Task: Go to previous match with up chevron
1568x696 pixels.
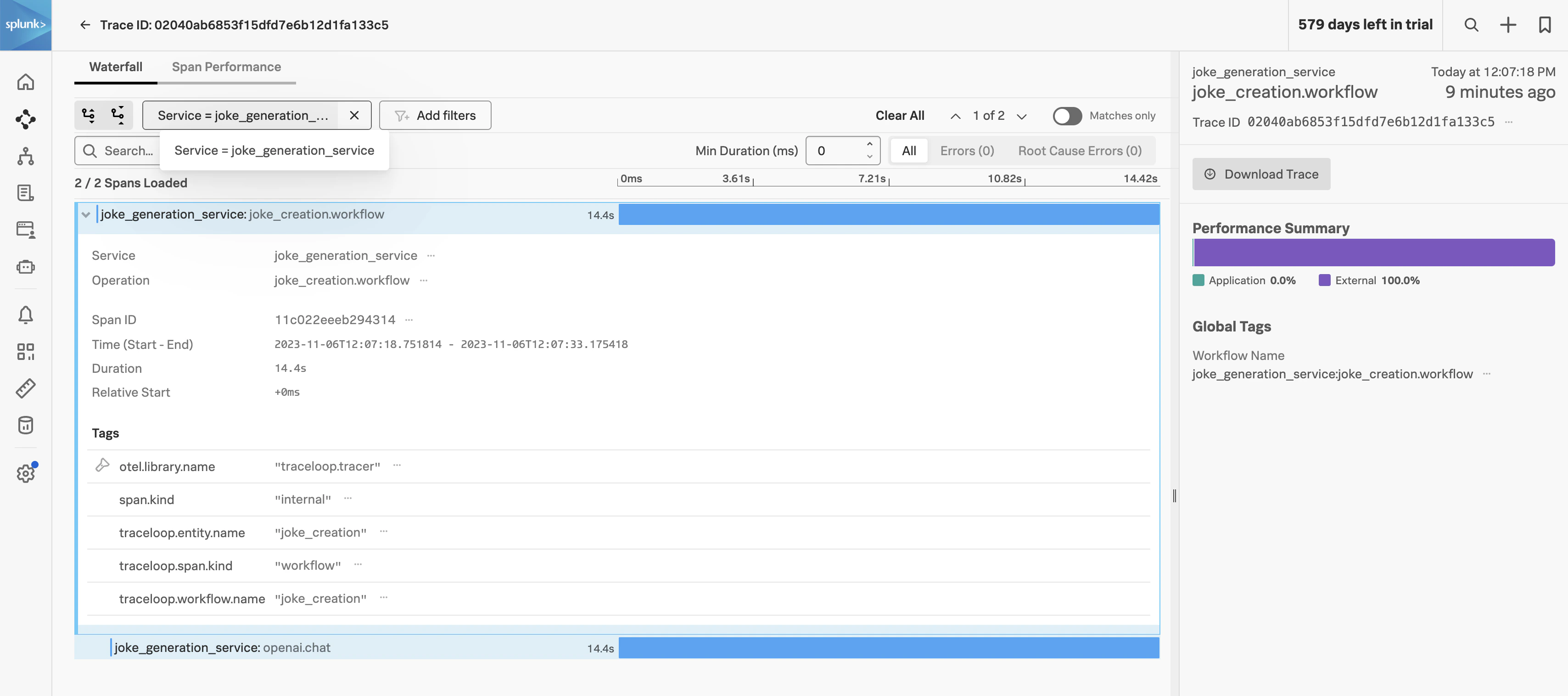Action: pos(955,116)
